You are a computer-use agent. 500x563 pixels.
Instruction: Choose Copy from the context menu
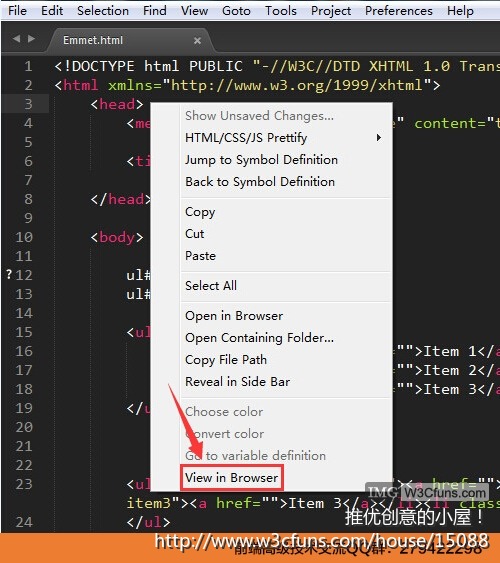click(x=286, y=212)
